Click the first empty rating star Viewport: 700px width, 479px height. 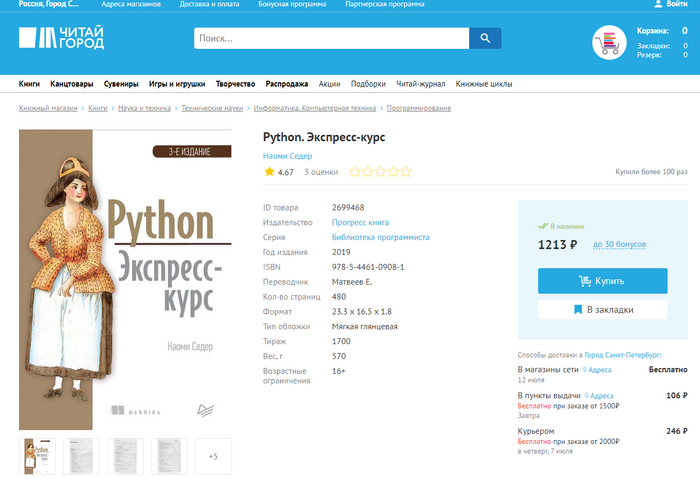click(355, 172)
